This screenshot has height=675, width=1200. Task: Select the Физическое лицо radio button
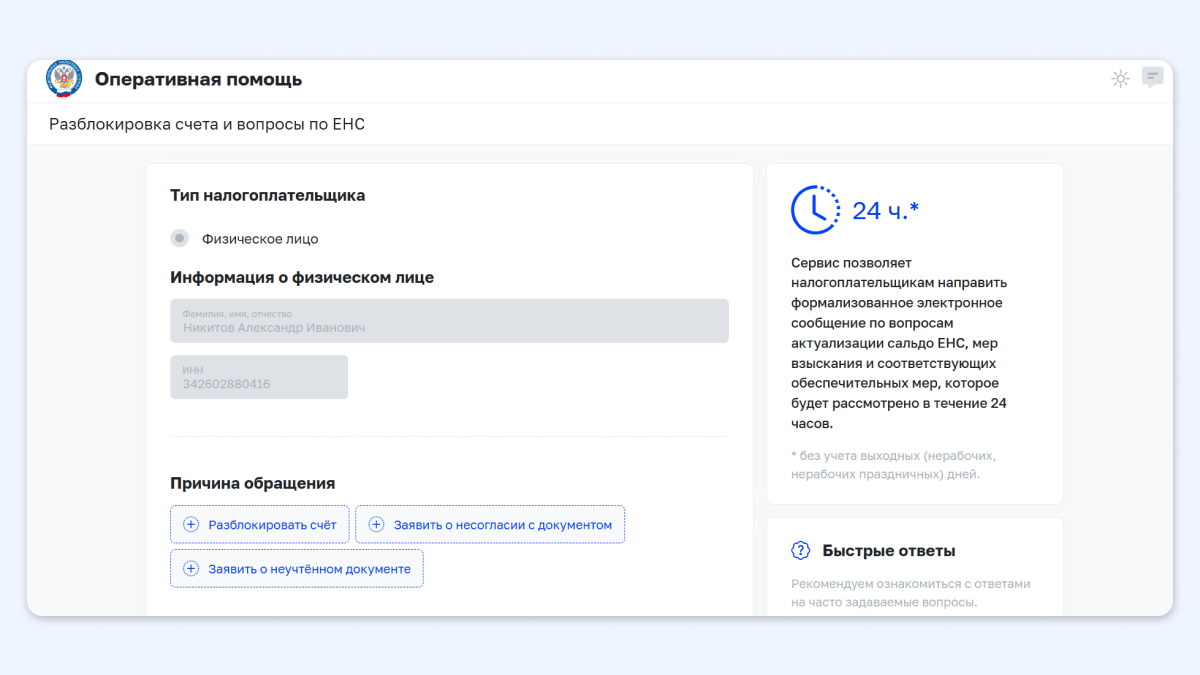180,239
